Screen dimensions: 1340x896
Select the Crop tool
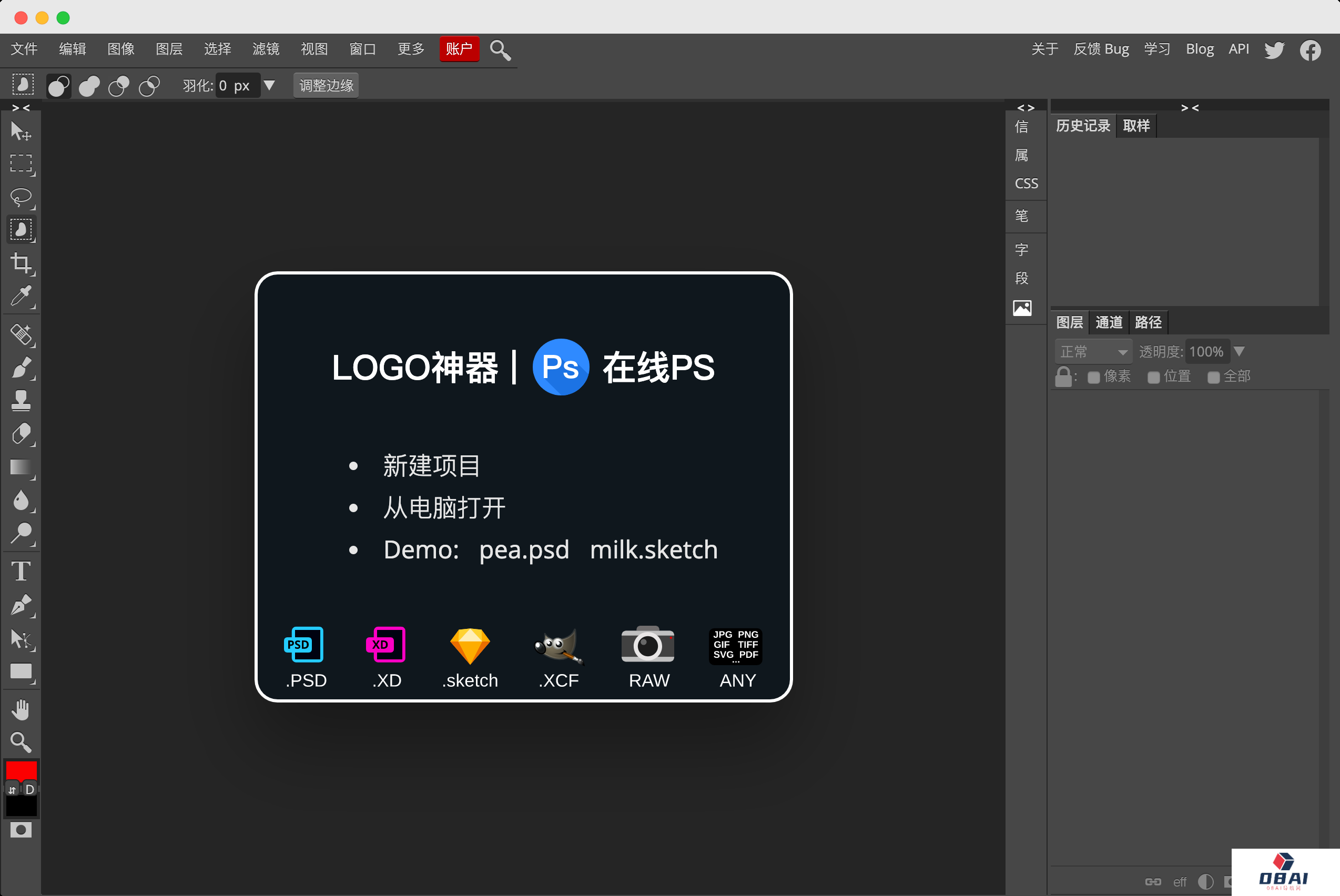21,263
